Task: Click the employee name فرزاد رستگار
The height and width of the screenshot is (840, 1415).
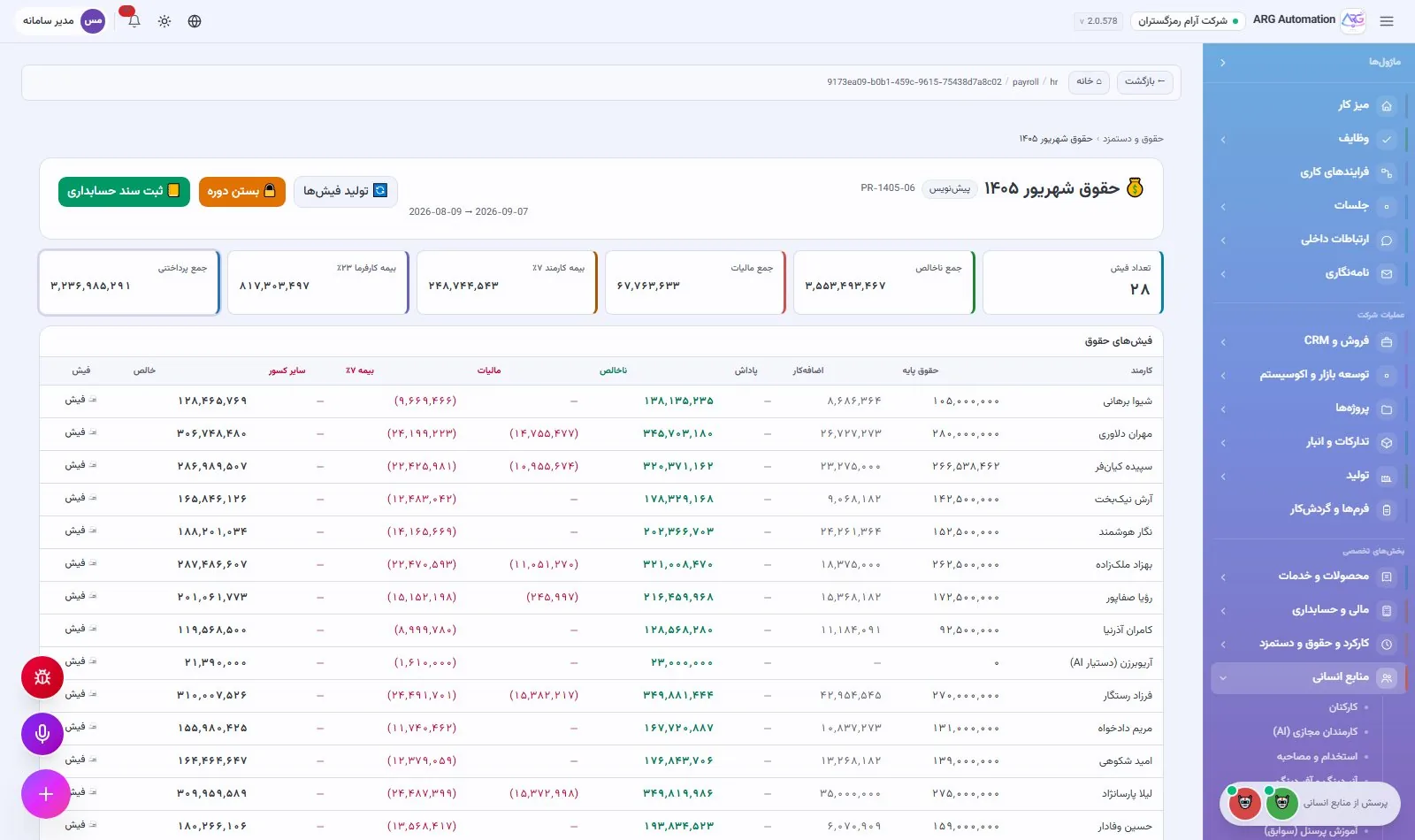Action: click(x=1128, y=696)
